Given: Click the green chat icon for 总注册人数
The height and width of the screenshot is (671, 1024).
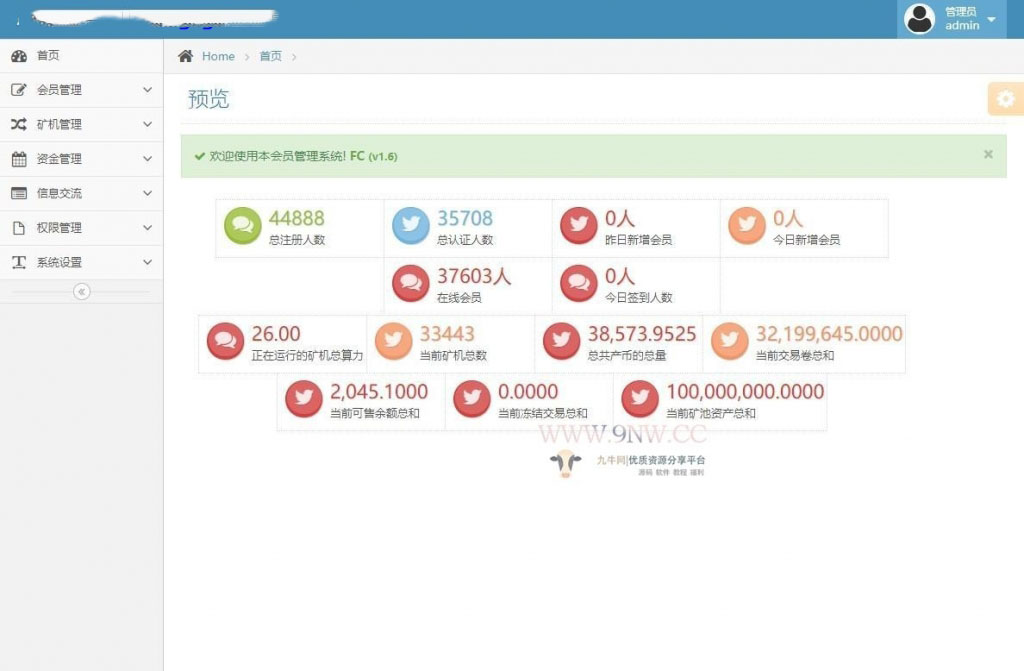Looking at the screenshot, I should (243, 225).
